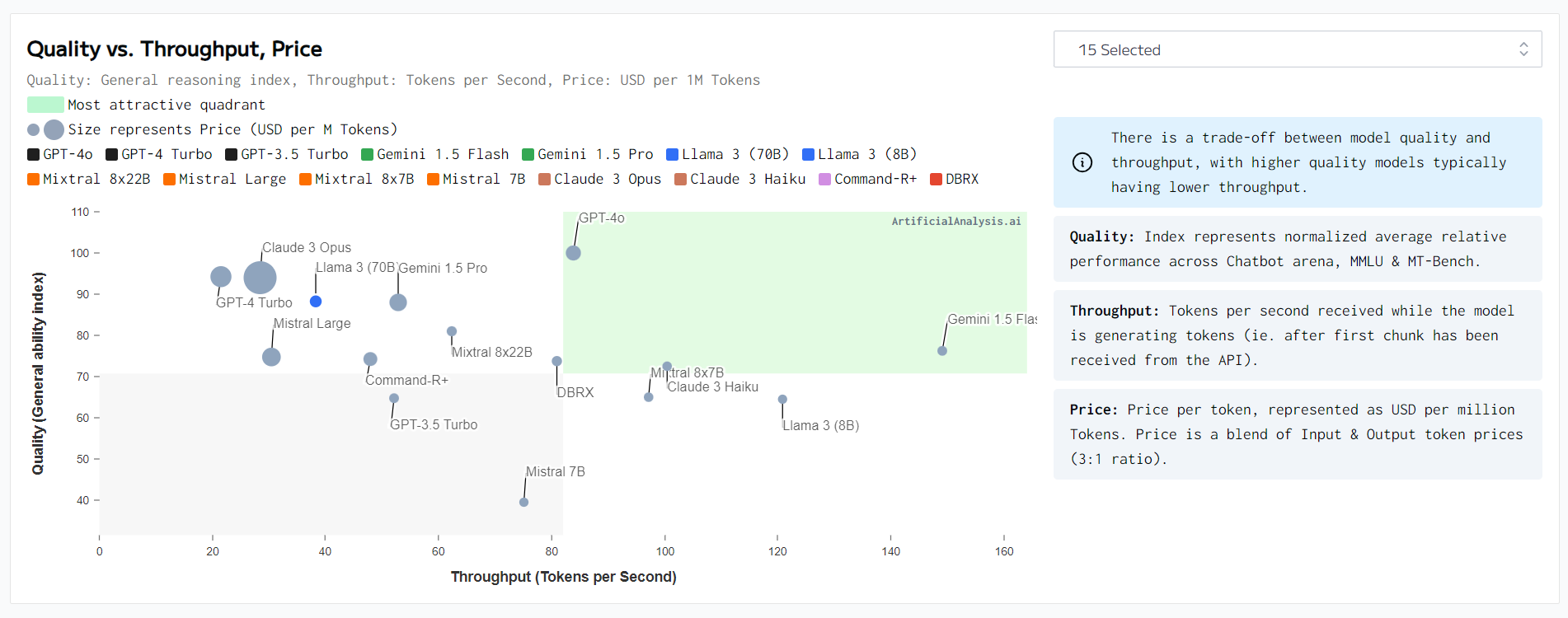Select the GPT-4 Turbo data bubble
Viewport: 1568px width, 618px height.
(x=221, y=277)
